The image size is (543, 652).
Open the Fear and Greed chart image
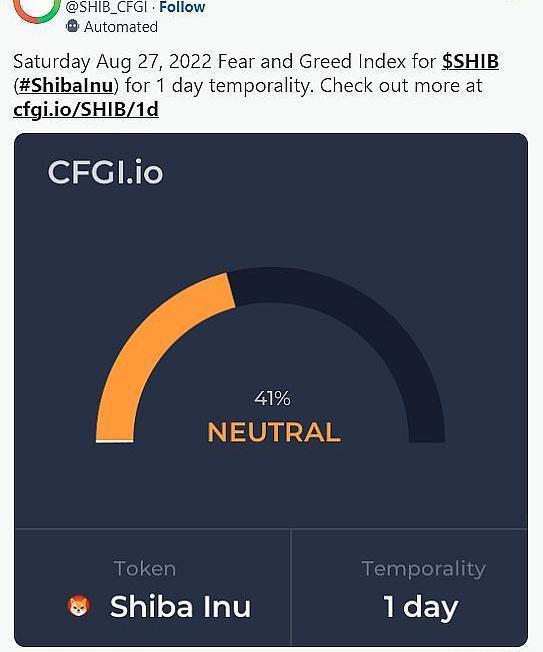[x=271, y=390]
